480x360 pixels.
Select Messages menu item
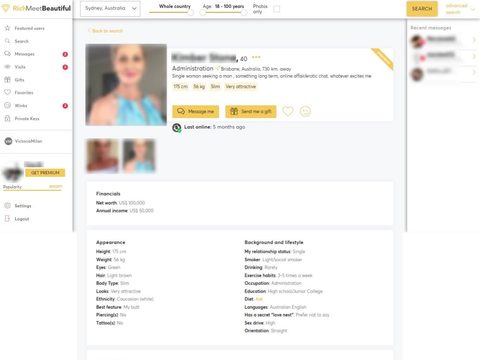(24, 54)
